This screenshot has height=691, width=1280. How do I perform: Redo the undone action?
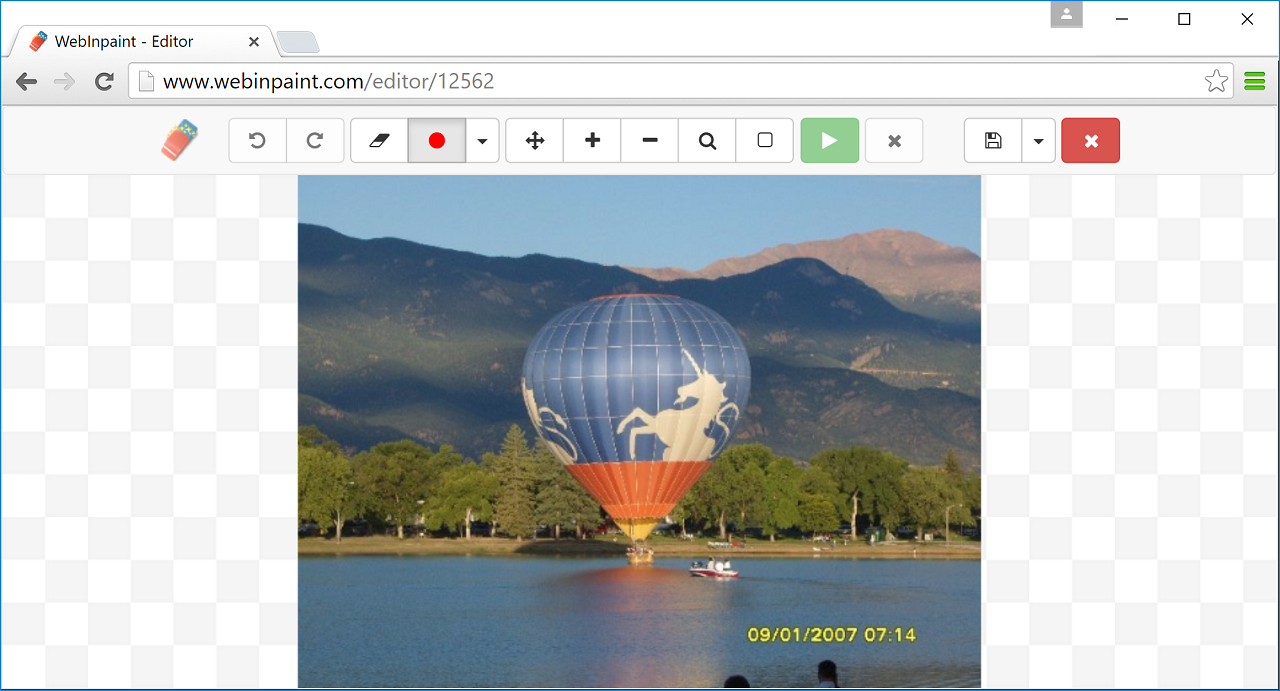(315, 140)
